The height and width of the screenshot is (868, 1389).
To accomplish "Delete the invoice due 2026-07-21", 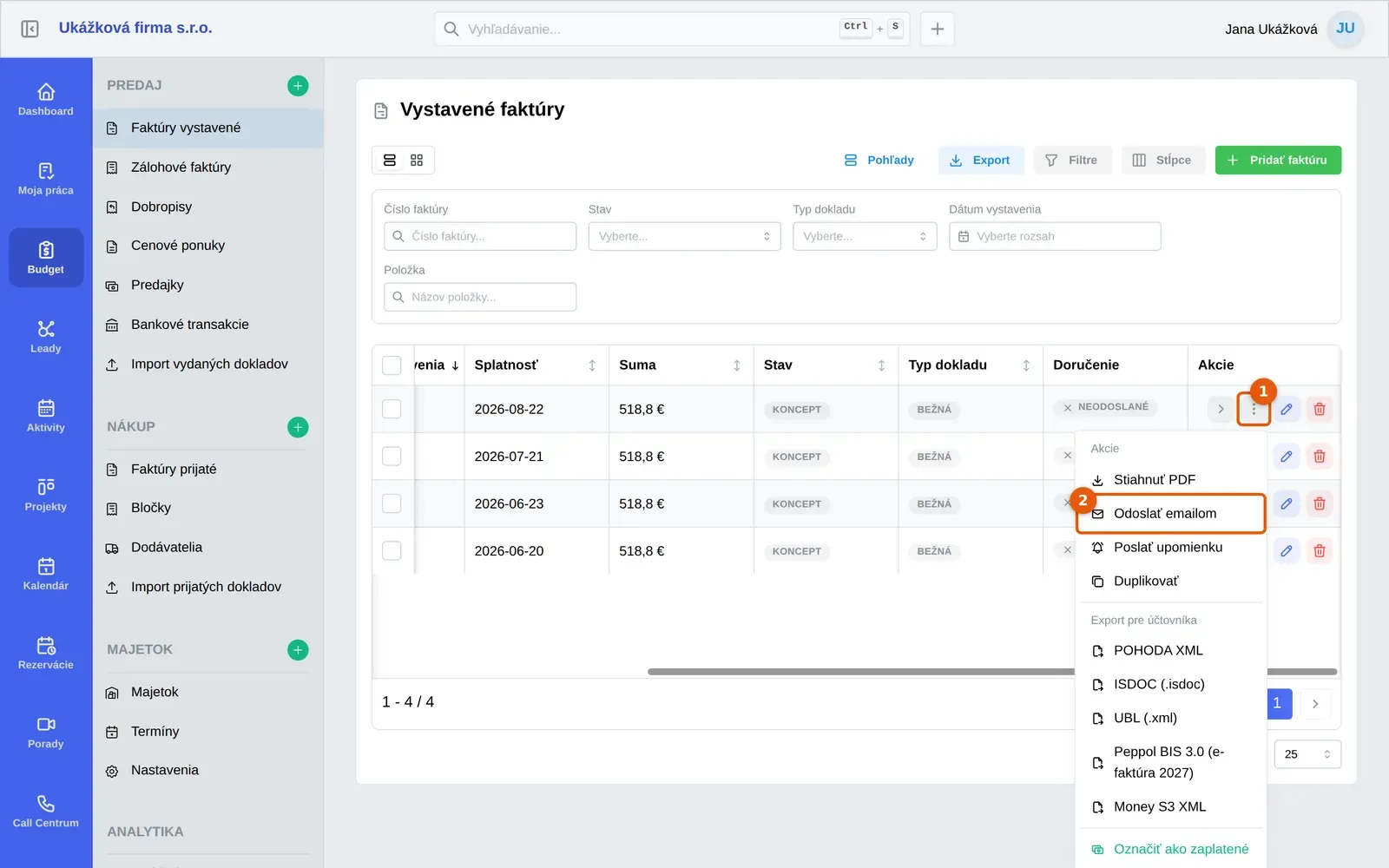I will click(1320, 457).
